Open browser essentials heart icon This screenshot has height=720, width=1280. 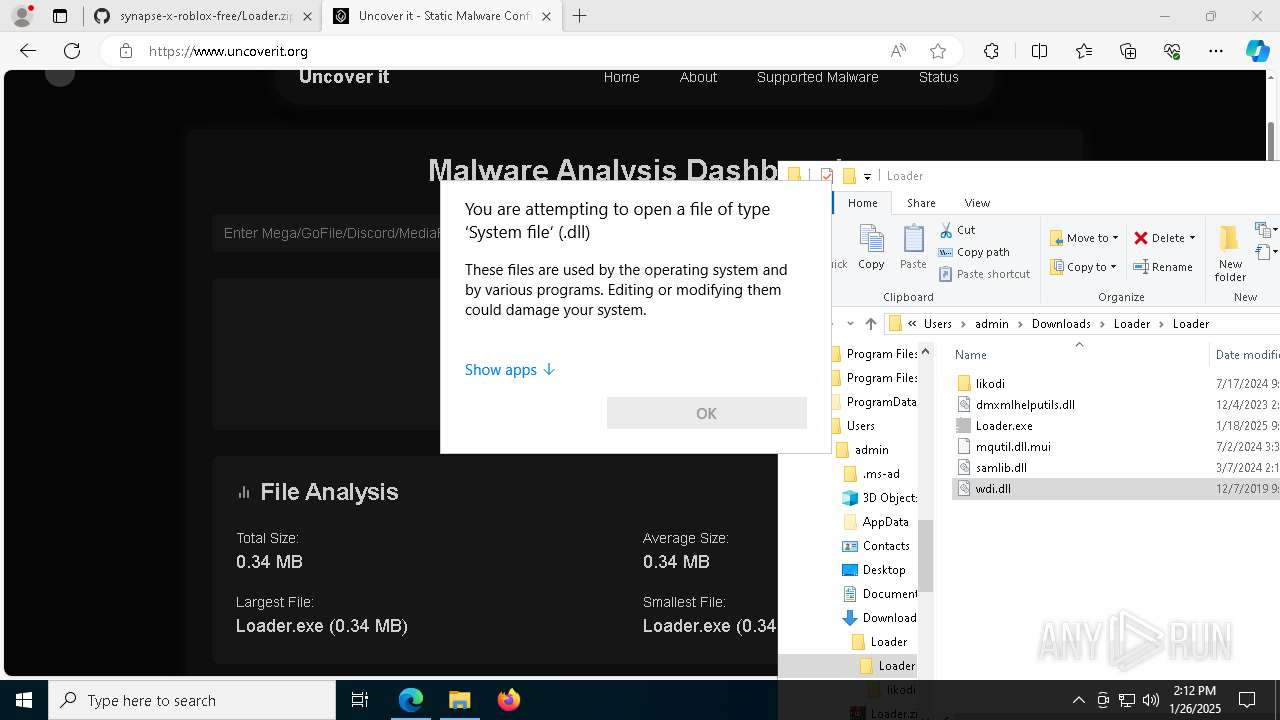point(1172,51)
